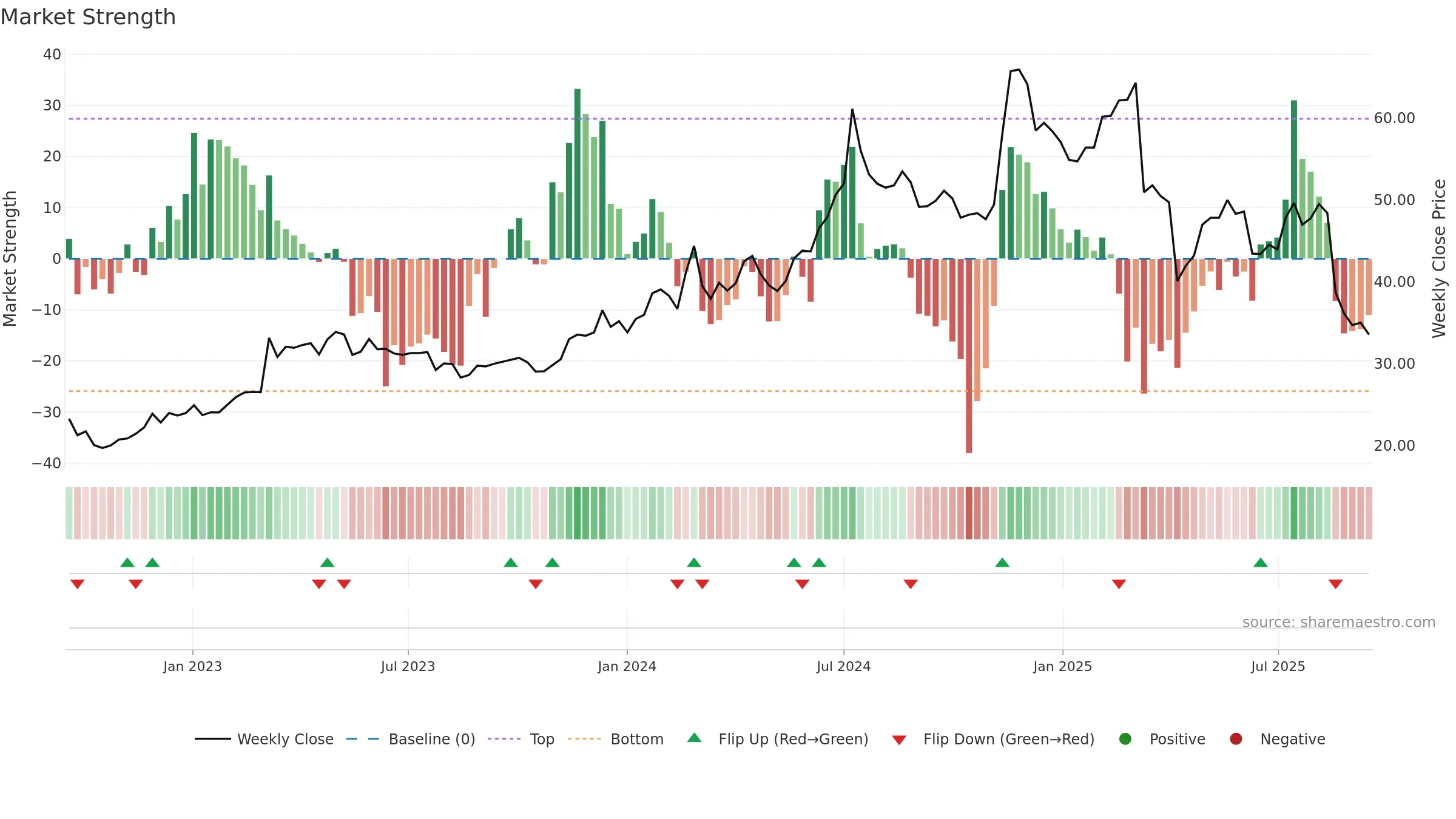Click the '0' tick on left axis
Image resolution: width=1456 pixels, height=819 pixels.
tap(56, 259)
